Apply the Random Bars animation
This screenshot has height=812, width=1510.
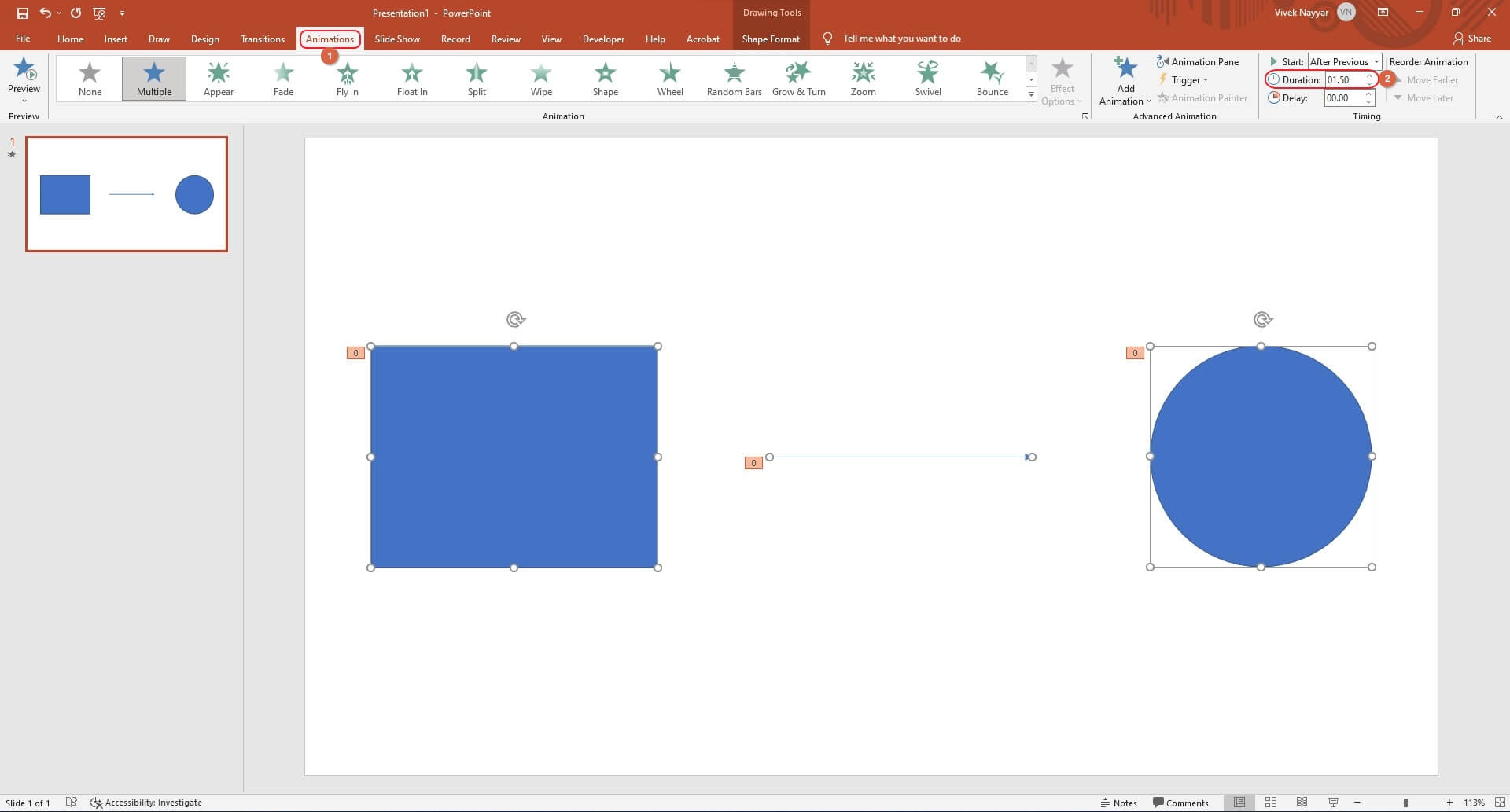coord(735,79)
